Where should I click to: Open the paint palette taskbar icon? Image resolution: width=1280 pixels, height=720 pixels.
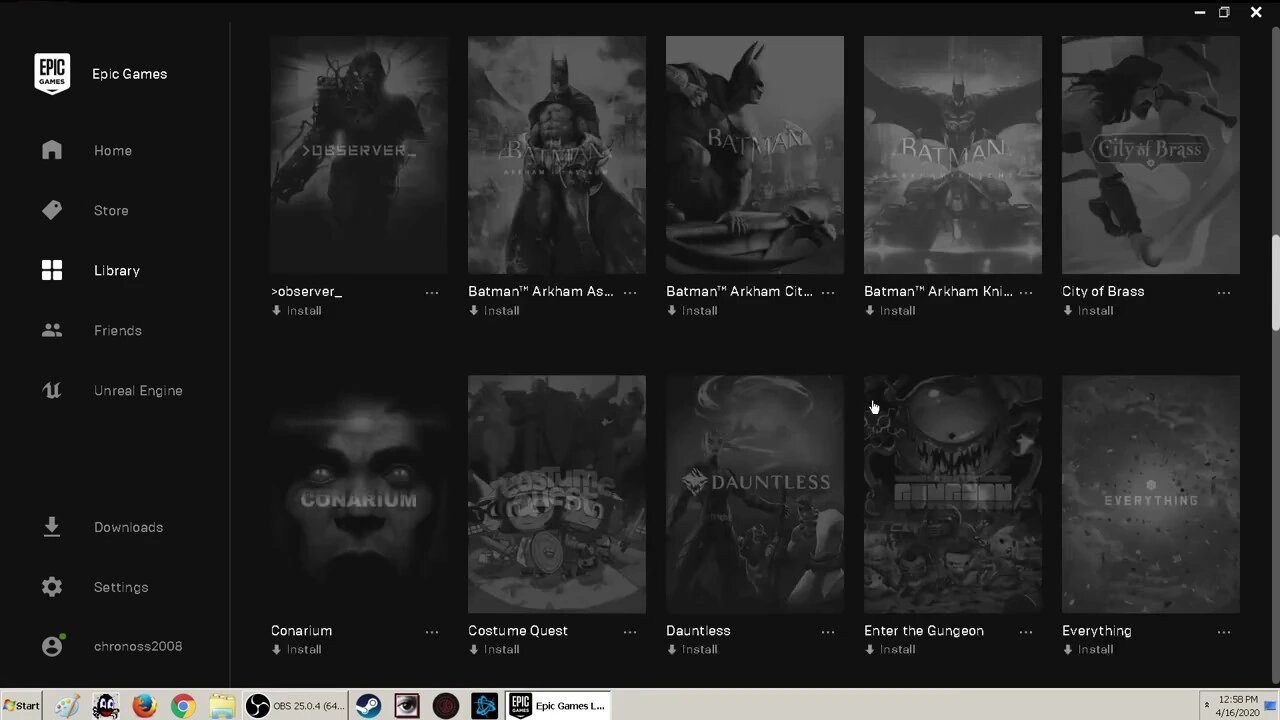pyautogui.click(x=67, y=706)
